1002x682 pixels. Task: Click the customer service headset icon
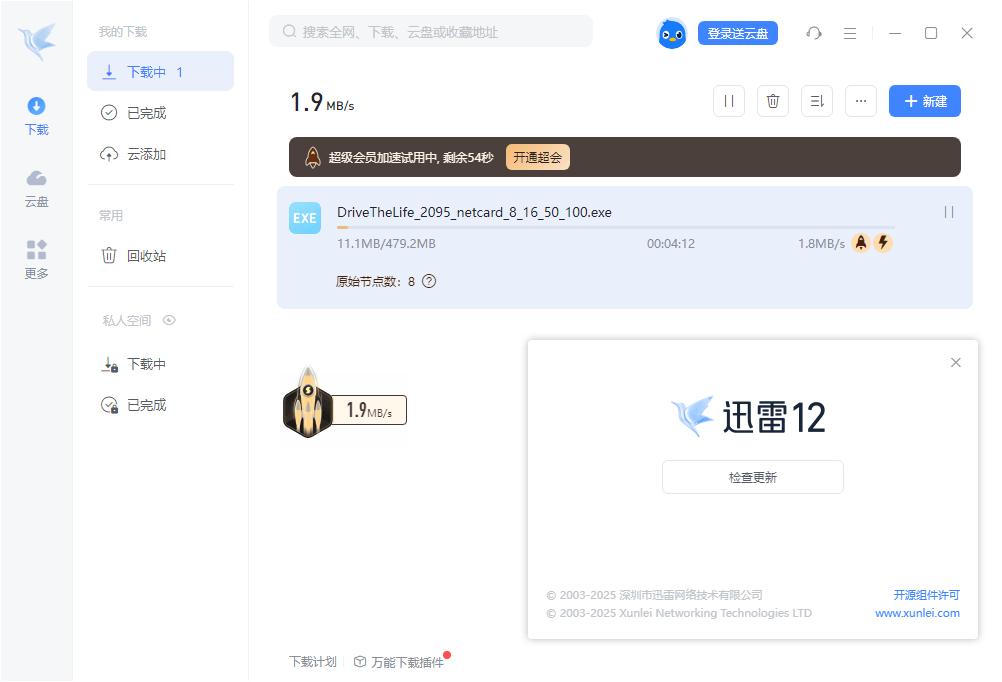coord(813,33)
